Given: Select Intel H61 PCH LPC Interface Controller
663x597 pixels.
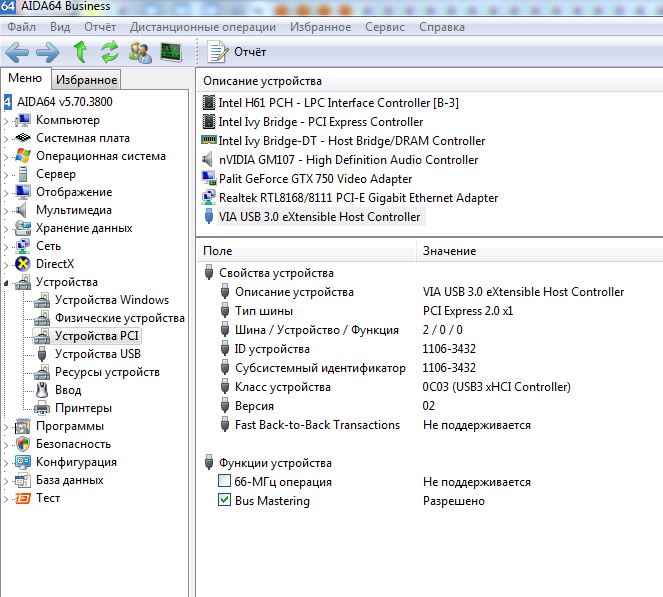Looking at the screenshot, I should coord(338,103).
